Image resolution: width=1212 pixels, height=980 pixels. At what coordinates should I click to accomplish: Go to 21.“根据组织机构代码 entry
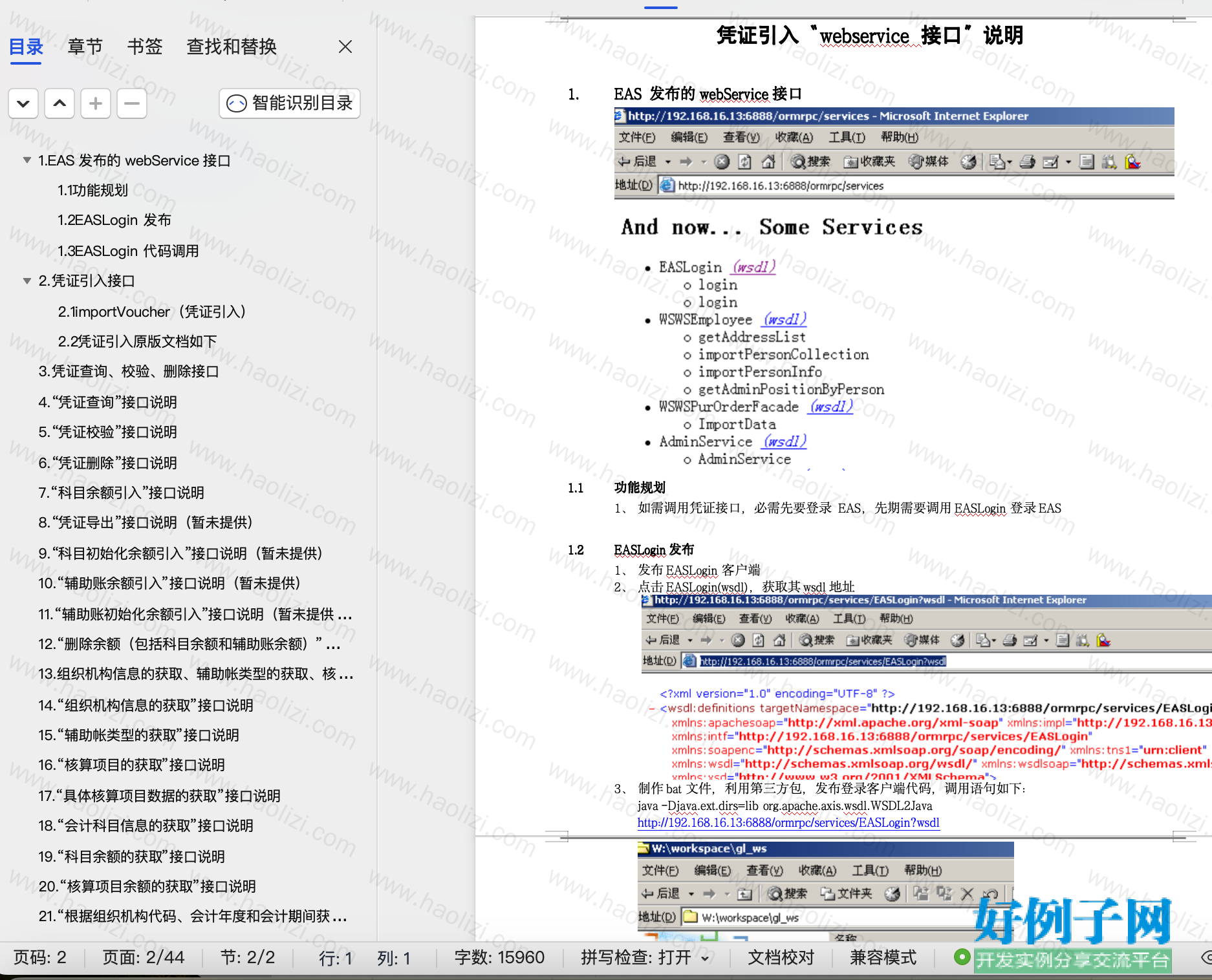click(x=193, y=916)
